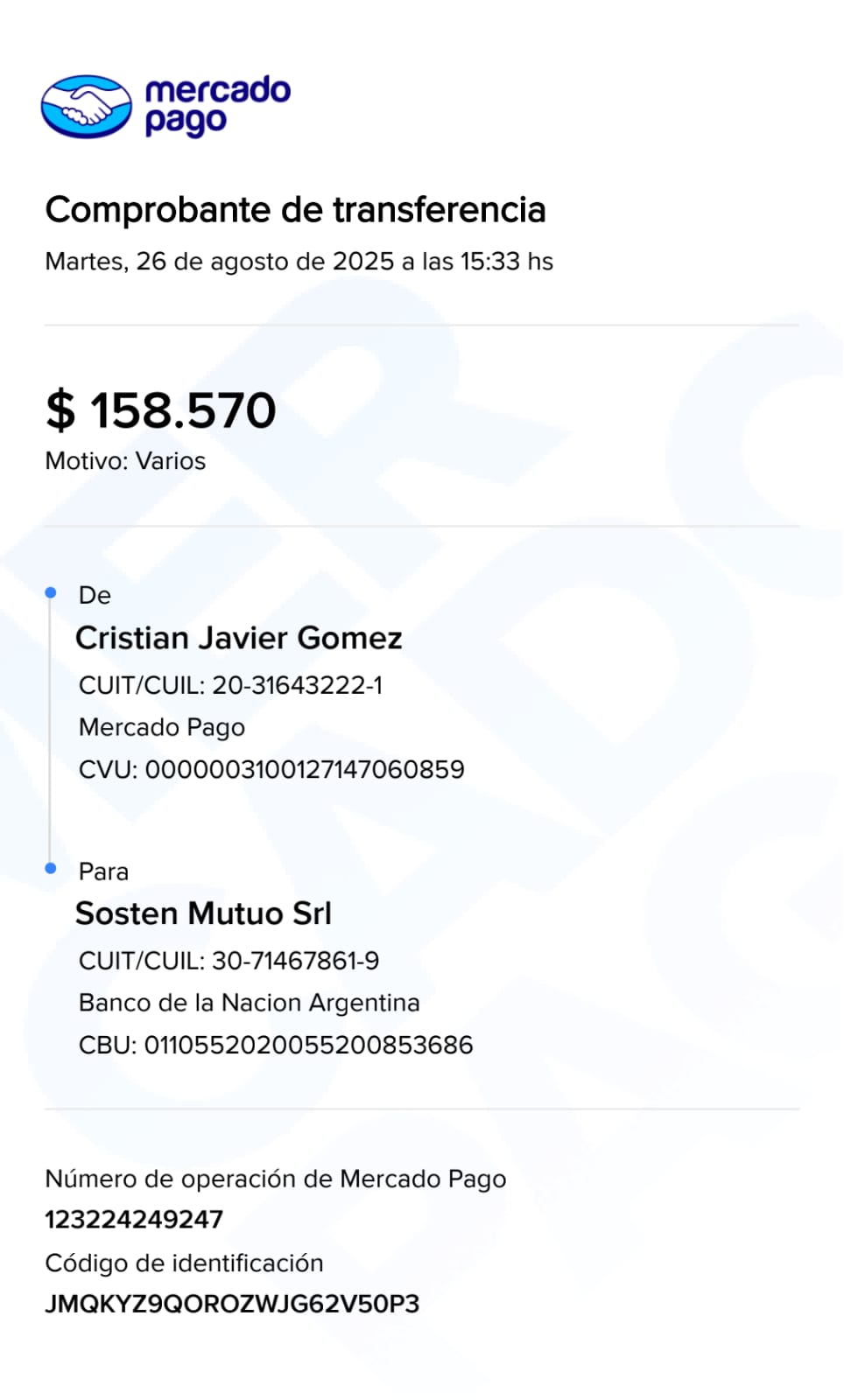844x1400 pixels.
Task: Click the operation number 123224249247
Action: point(134,1219)
